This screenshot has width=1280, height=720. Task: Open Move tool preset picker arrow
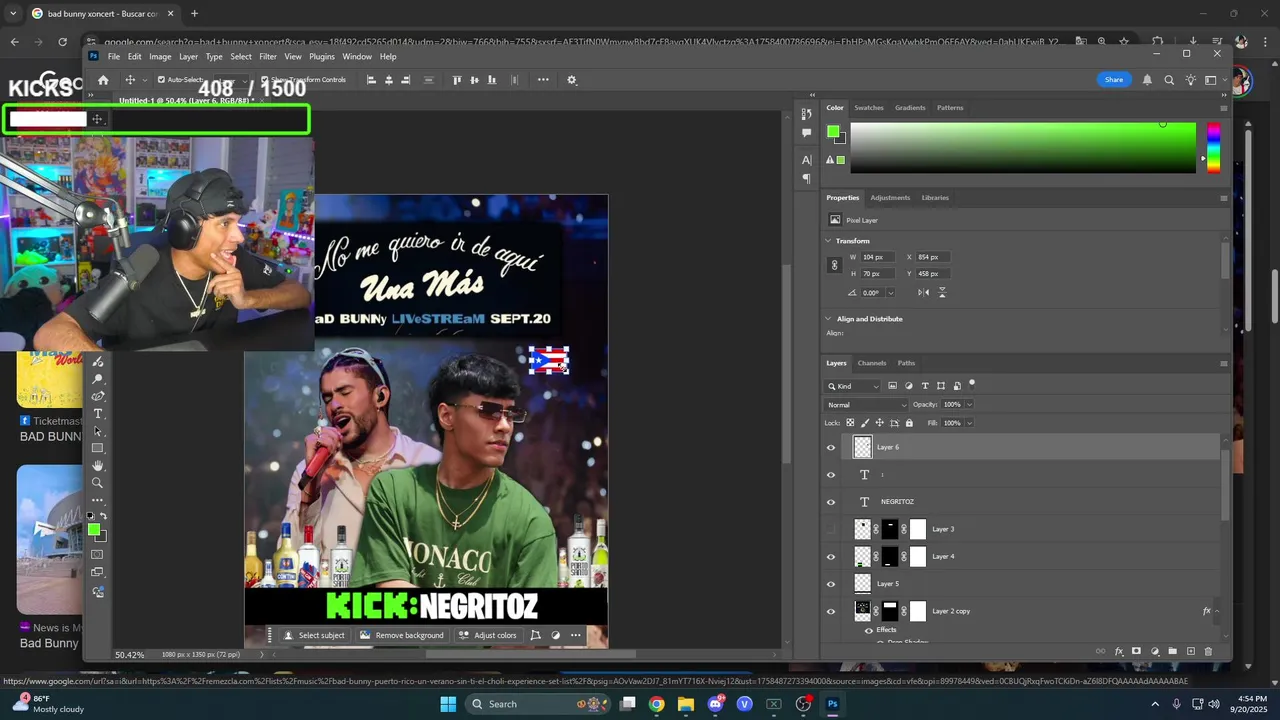pos(145,80)
